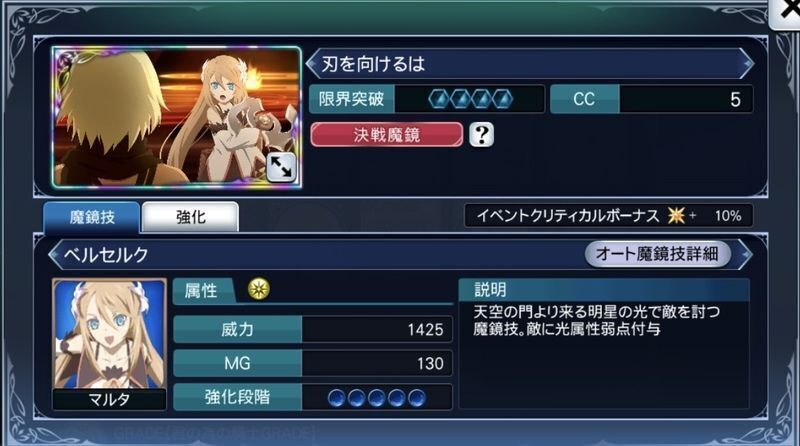Click left arrow beside ベルセルク
The image size is (800, 446).
click(54, 254)
